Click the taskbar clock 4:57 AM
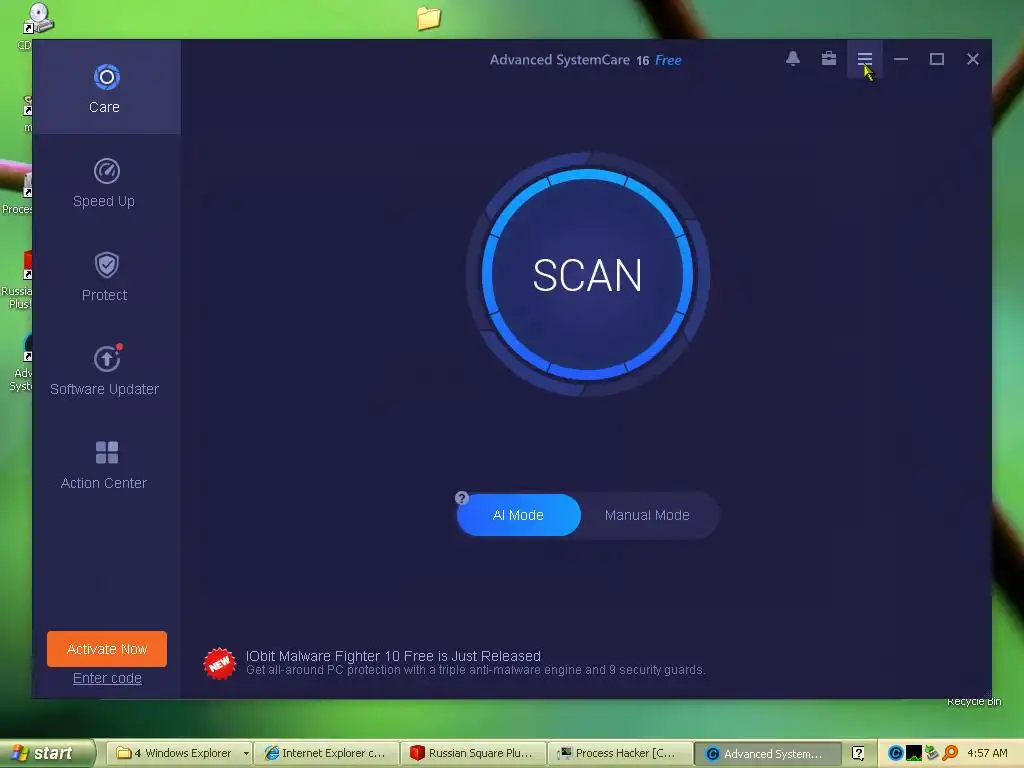 tap(987, 753)
